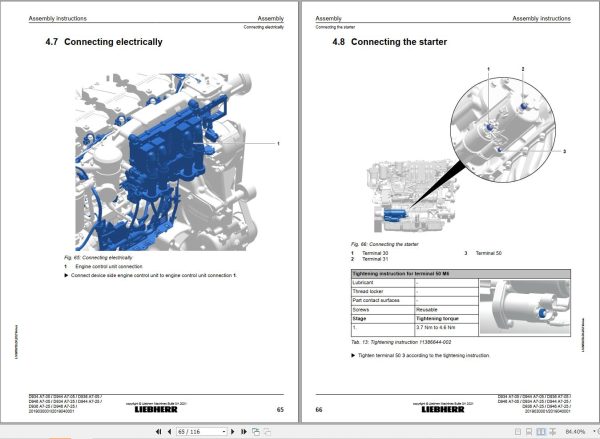
Task: Switch to single page view
Action: click(x=518, y=432)
